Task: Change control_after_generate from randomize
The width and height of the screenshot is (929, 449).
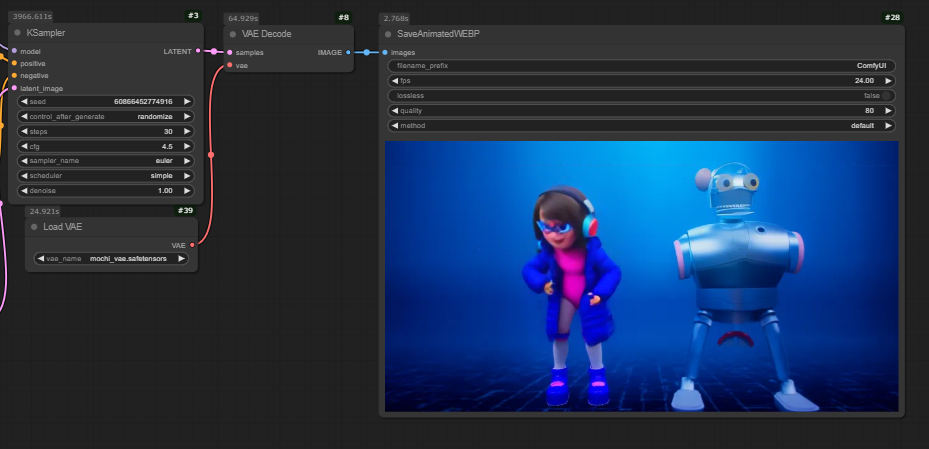Action: [105, 116]
